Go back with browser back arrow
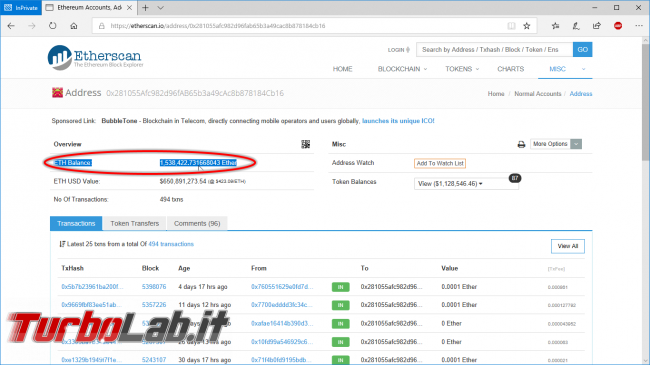650x365 pixels. (11, 26)
